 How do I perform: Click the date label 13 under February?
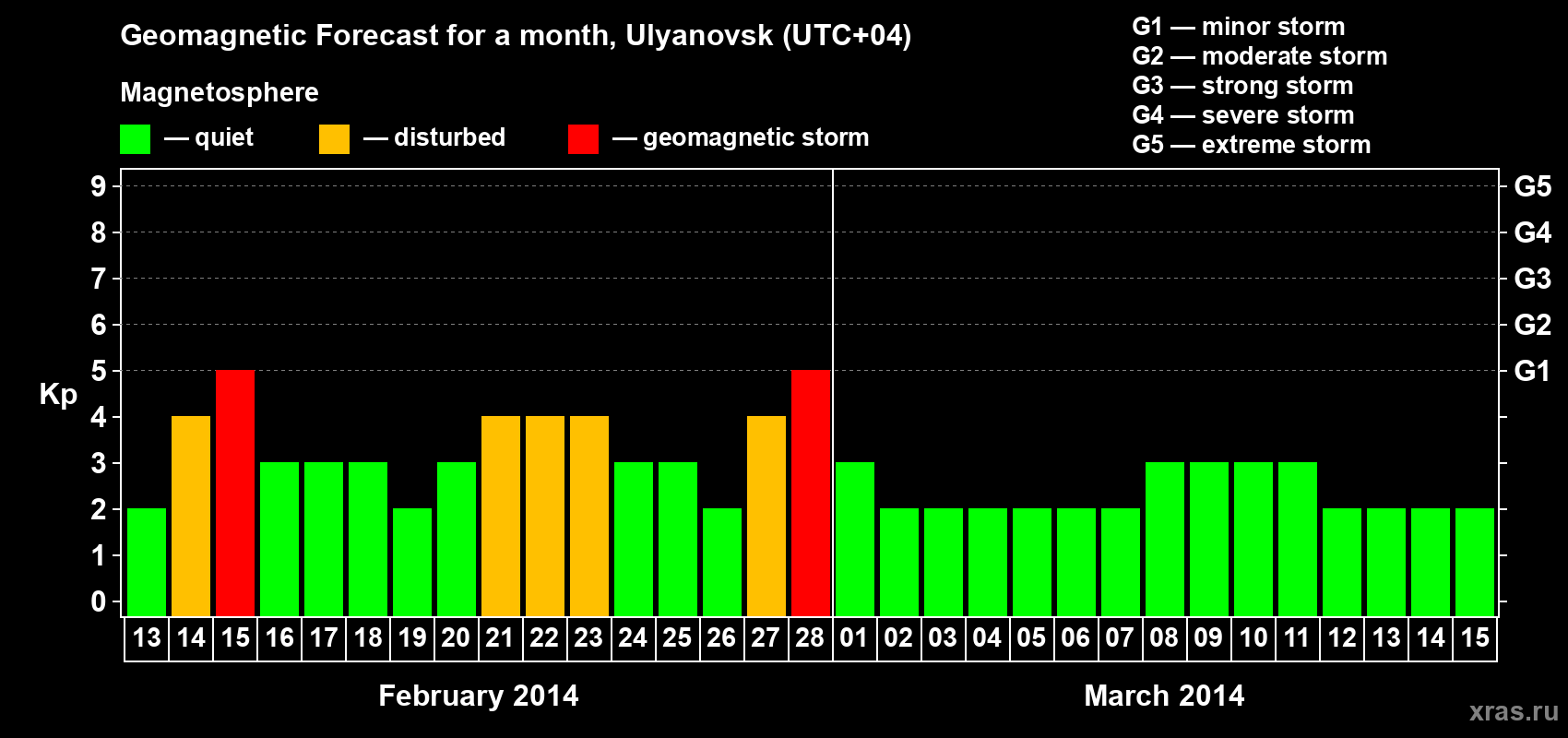tap(147, 638)
